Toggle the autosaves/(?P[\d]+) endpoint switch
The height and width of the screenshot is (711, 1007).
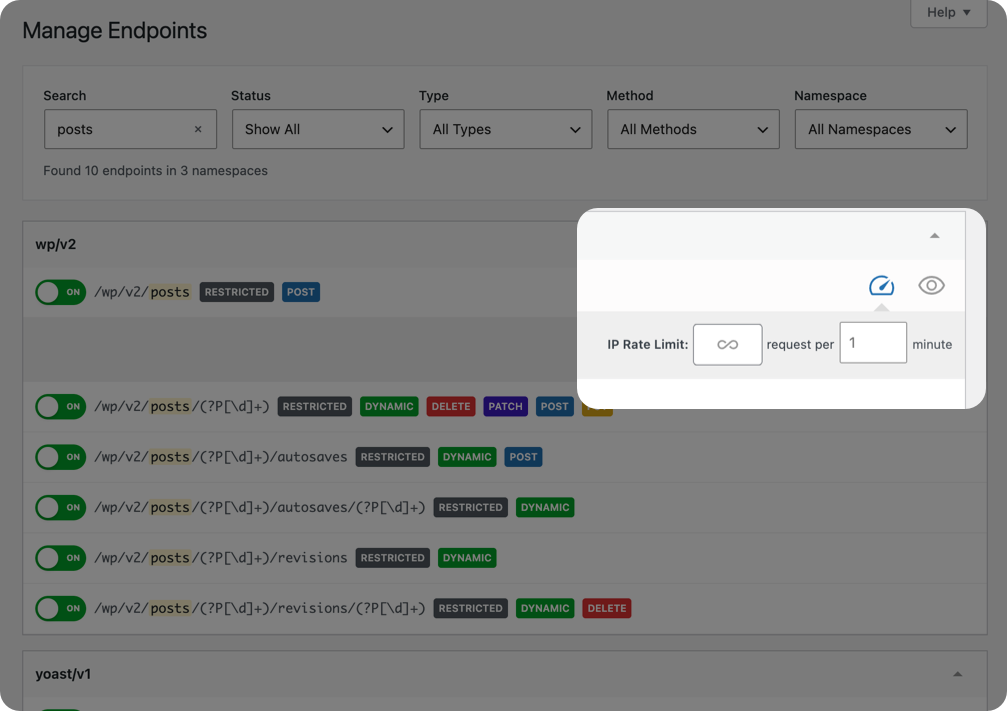pyautogui.click(x=60, y=507)
